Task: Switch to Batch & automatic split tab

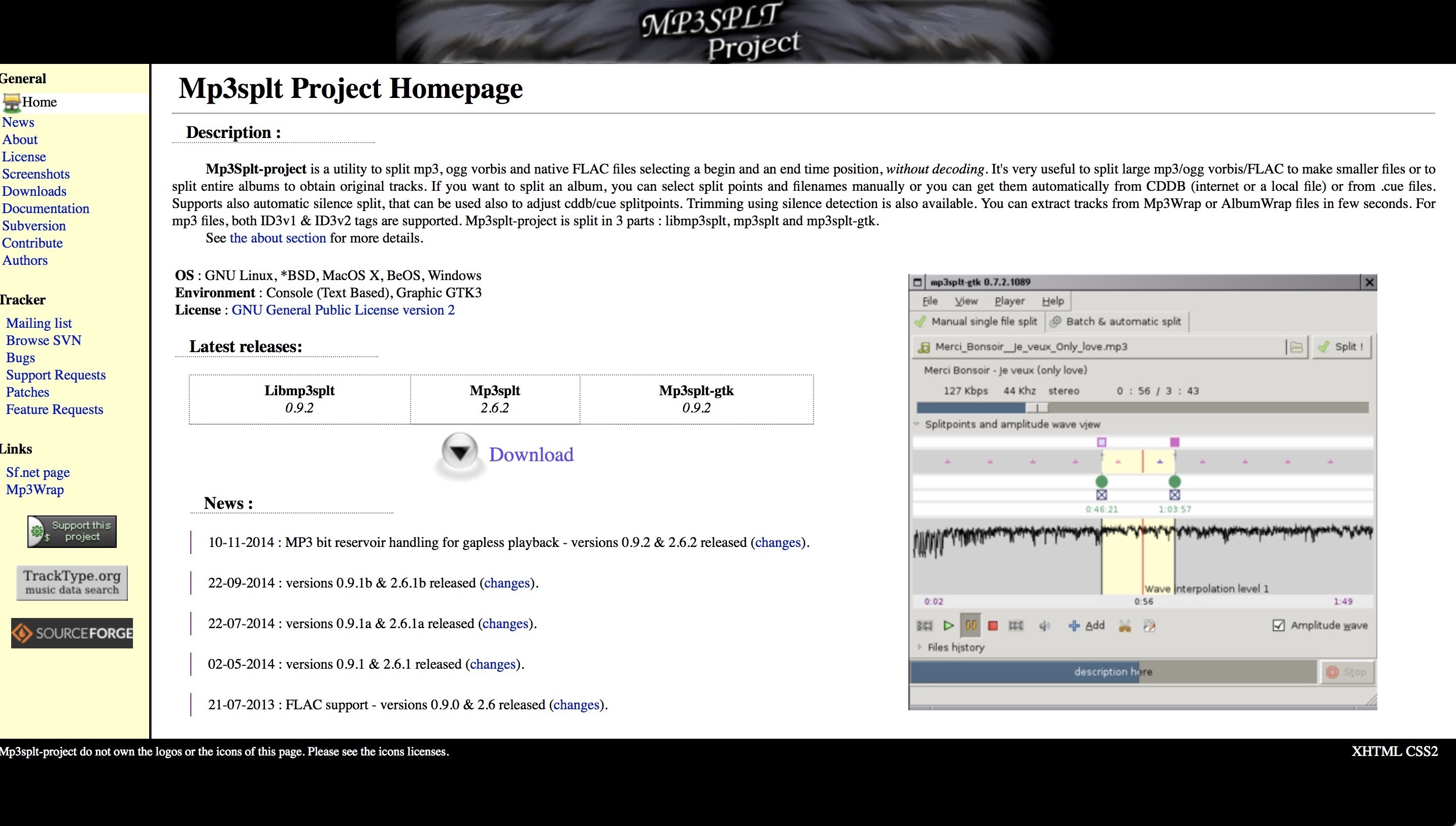Action: pyautogui.click(x=1116, y=322)
